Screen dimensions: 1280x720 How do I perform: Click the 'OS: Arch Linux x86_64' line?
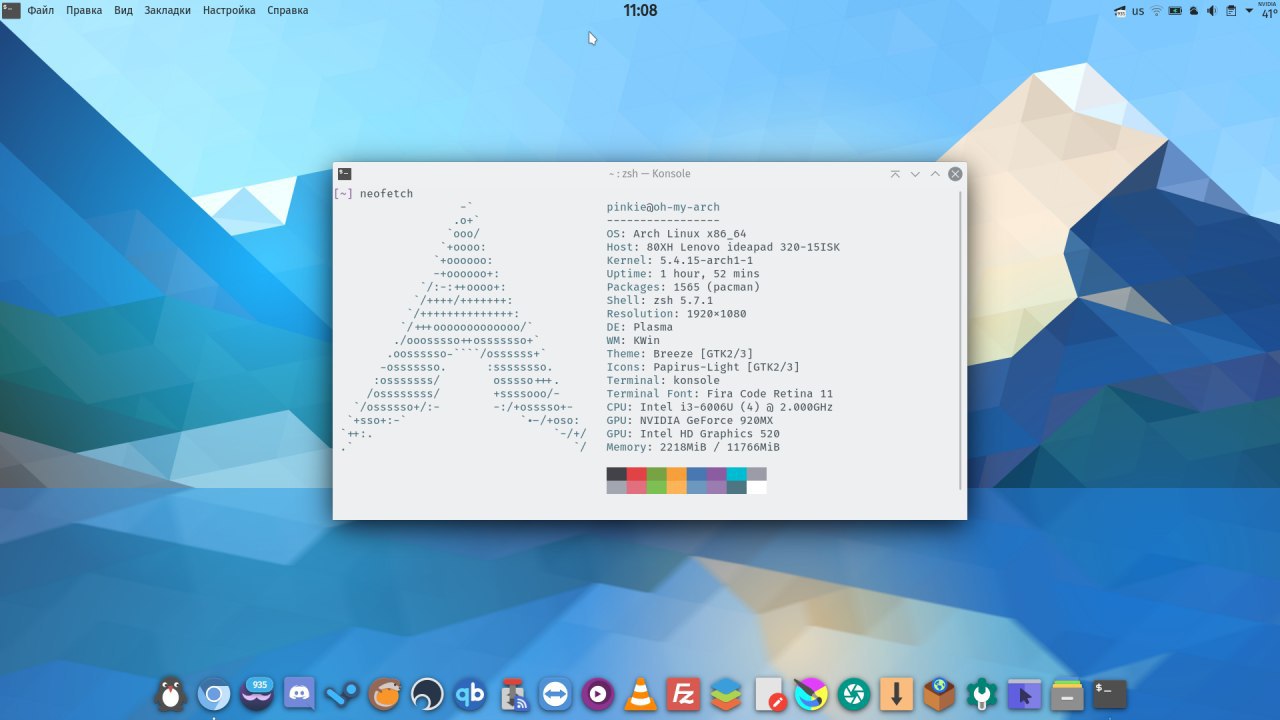[x=676, y=234]
